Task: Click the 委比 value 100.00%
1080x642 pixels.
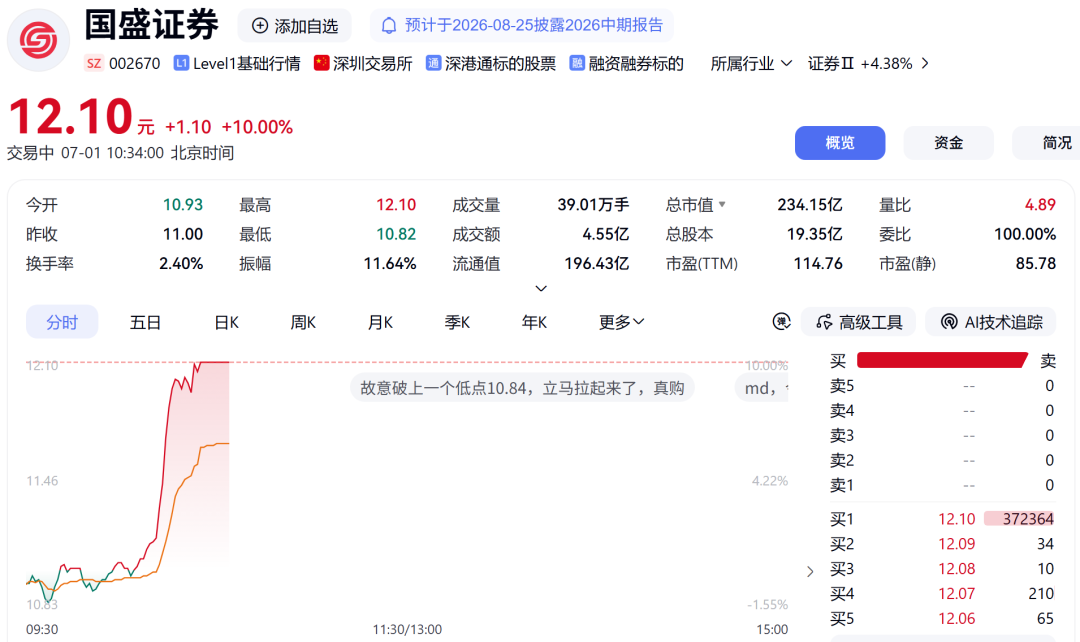Action: tap(1024, 234)
